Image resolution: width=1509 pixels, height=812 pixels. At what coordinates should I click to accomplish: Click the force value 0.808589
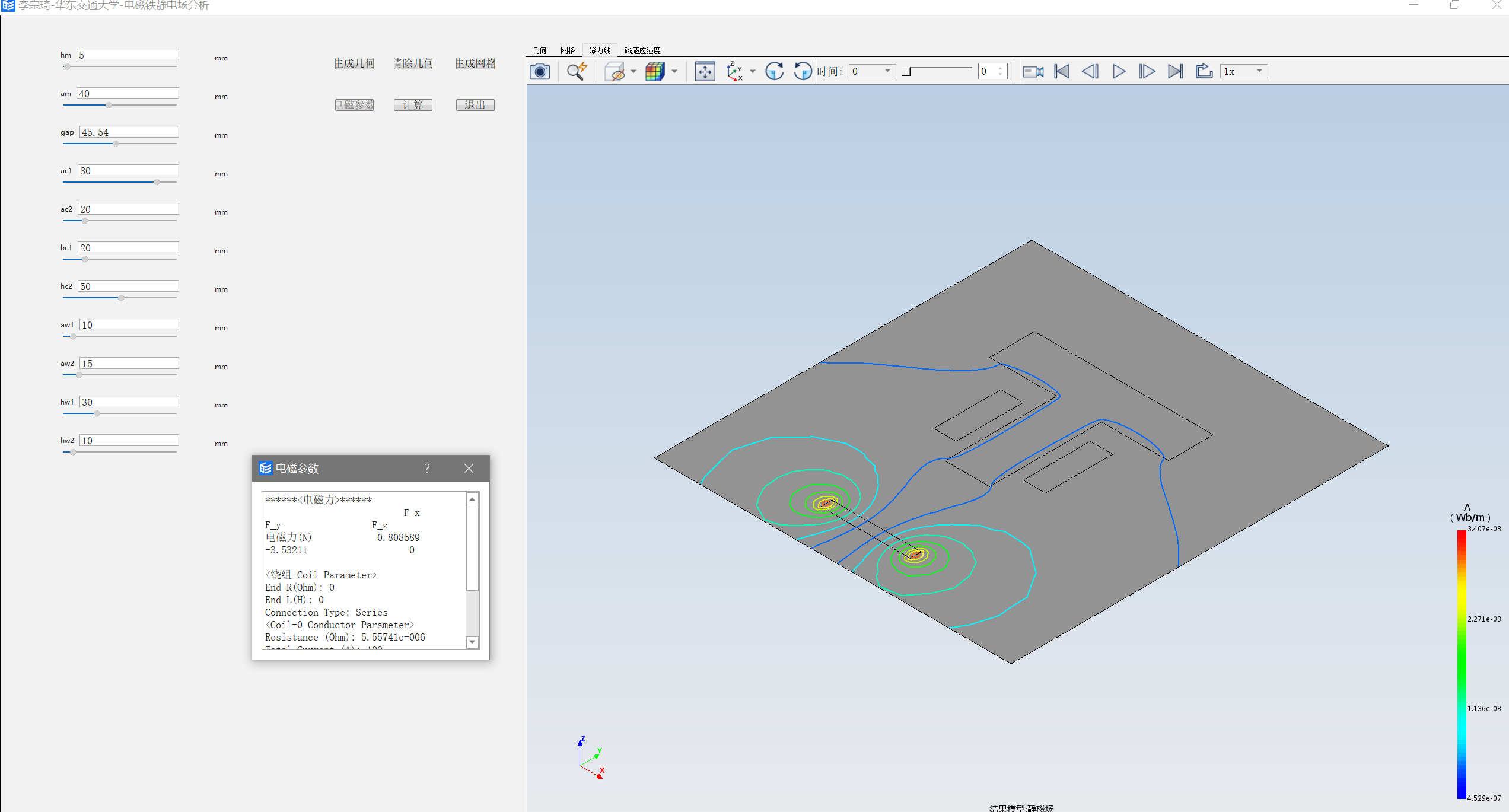click(398, 537)
